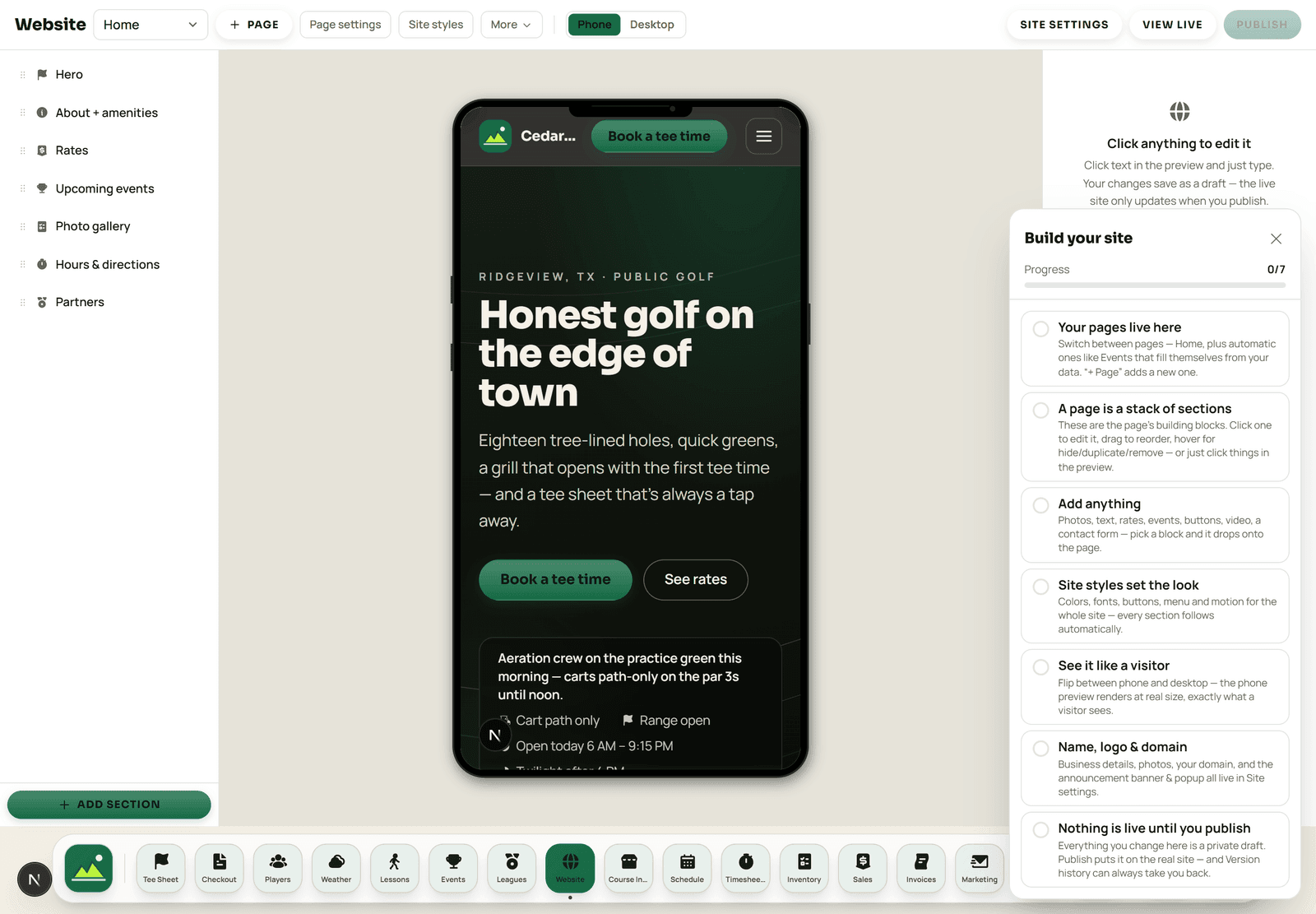Open Site styles
The image size is (1316, 914).
[436, 25]
